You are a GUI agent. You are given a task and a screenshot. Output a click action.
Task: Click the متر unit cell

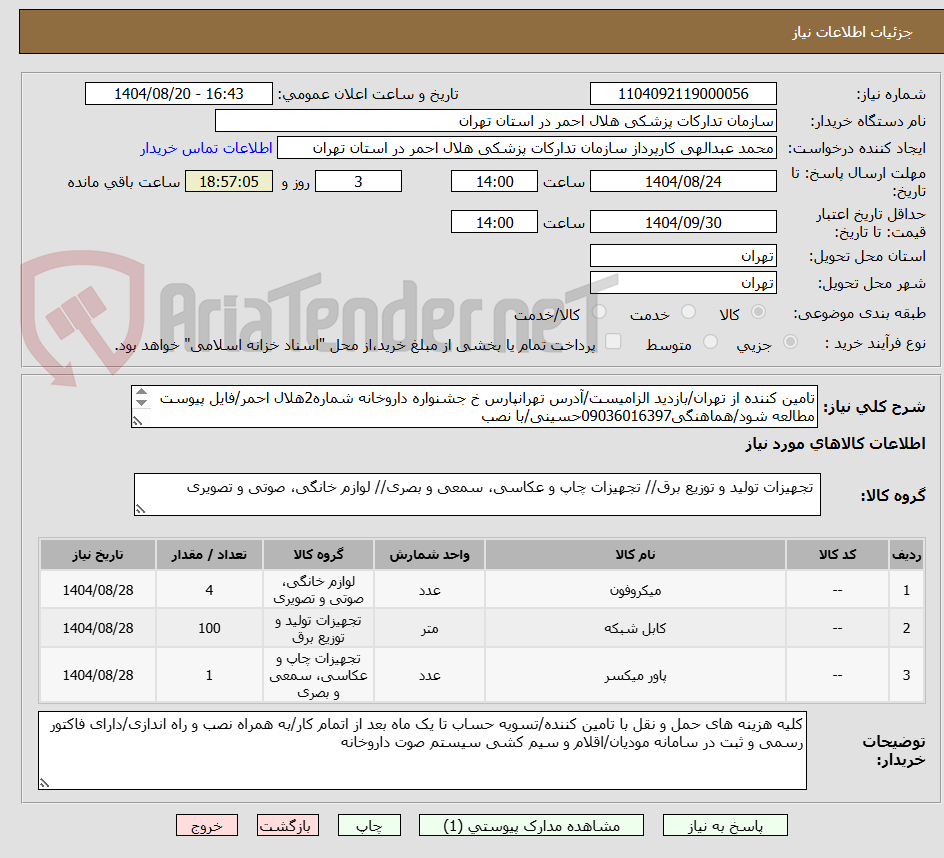pos(429,628)
